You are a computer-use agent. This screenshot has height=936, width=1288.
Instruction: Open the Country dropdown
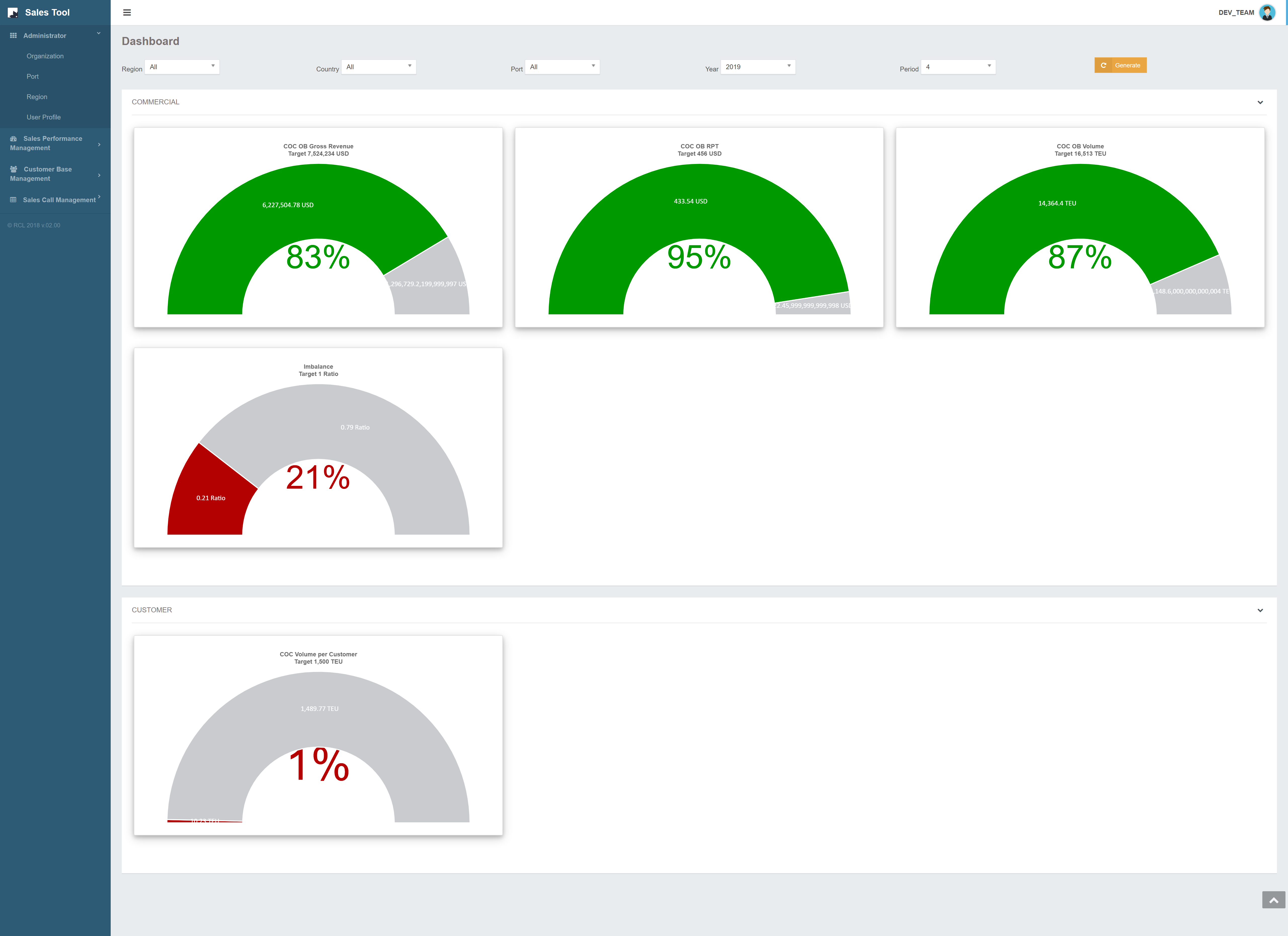click(x=379, y=67)
